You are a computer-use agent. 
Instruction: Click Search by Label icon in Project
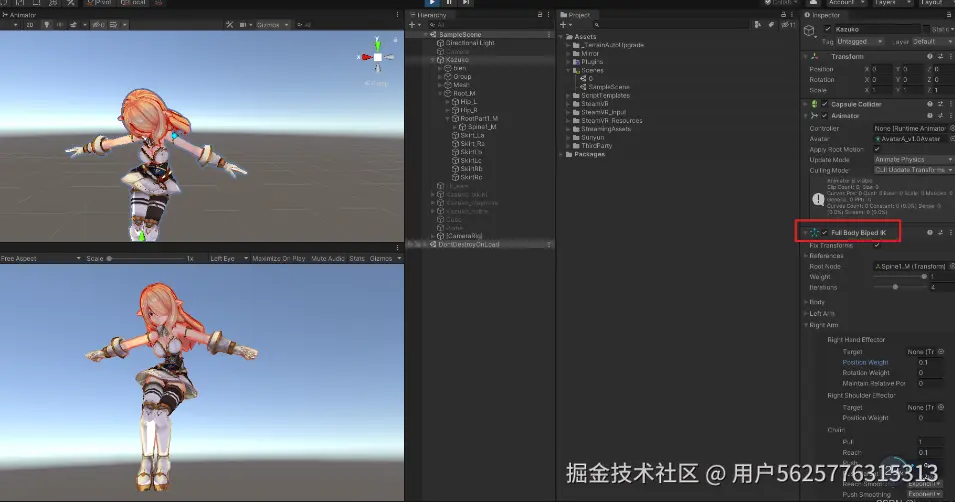pyautogui.click(x=771, y=25)
